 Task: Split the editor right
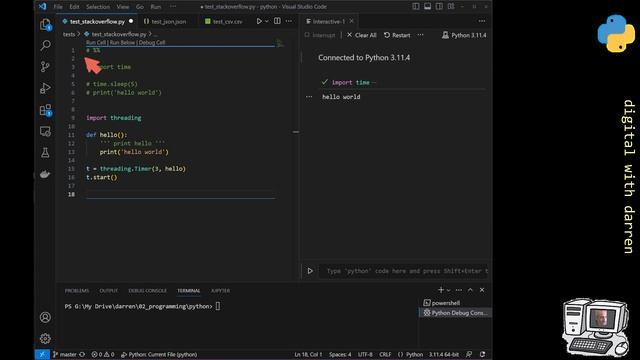point(277,21)
